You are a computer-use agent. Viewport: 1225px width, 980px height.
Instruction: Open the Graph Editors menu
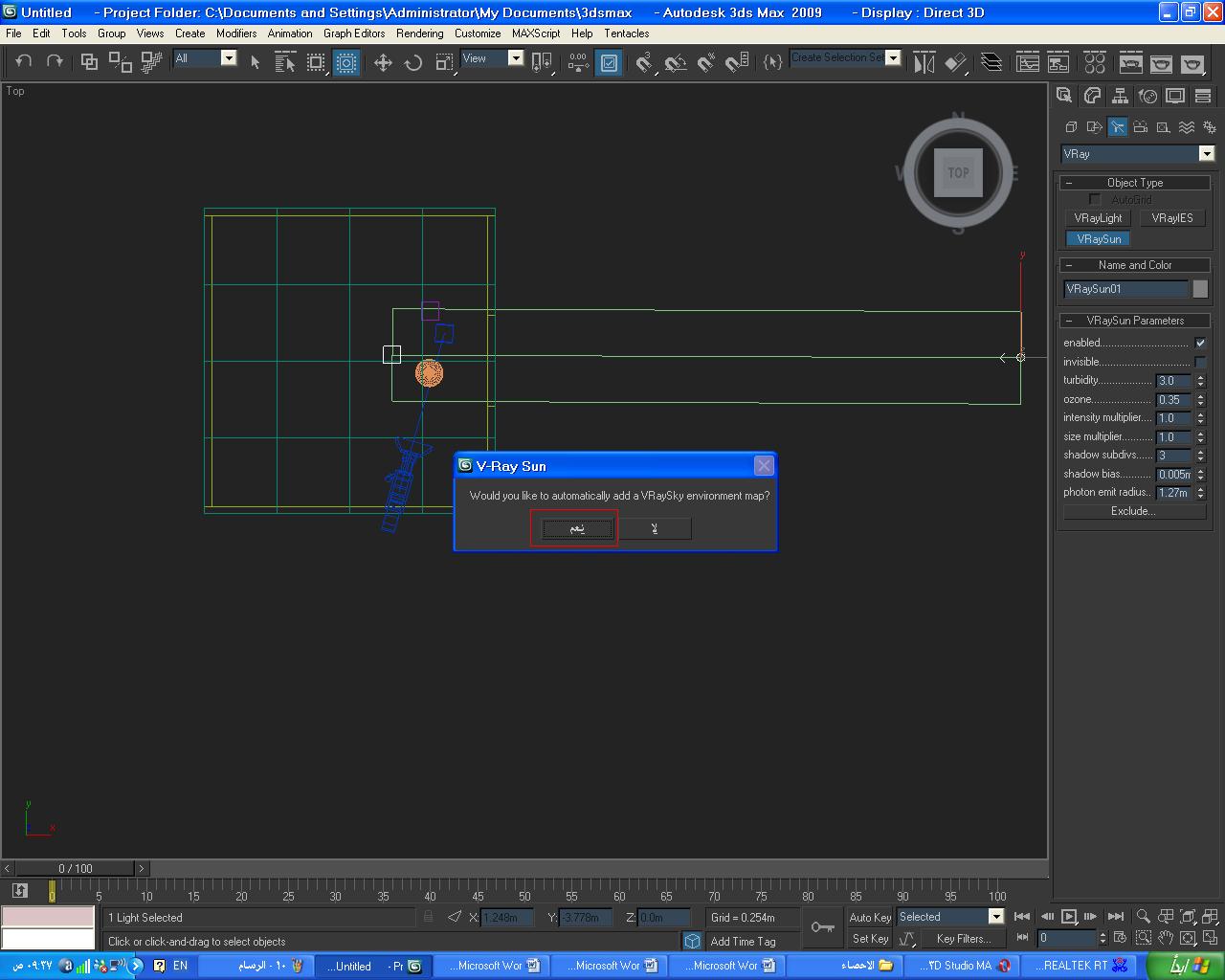(354, 33)
